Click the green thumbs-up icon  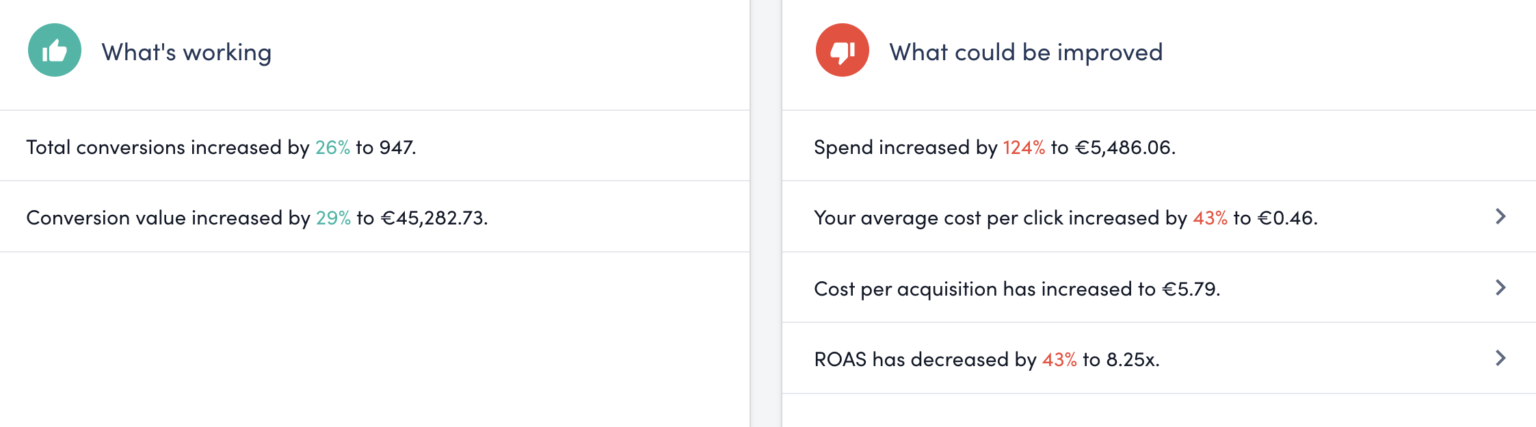point(54,51)
